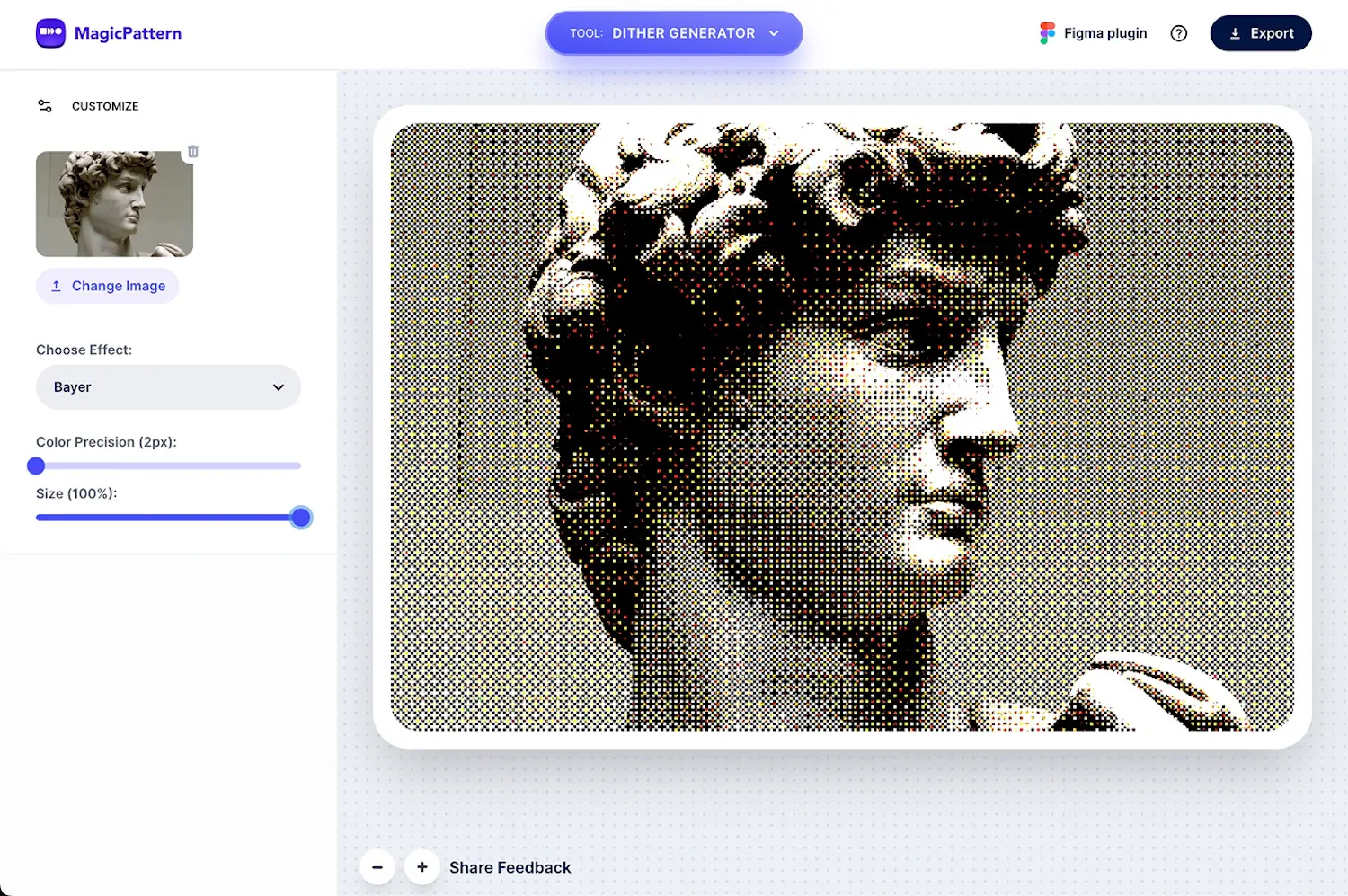1348x896 pixels.
Task: Expand the Bayer effect dropdown
Action: click(168, 387)
